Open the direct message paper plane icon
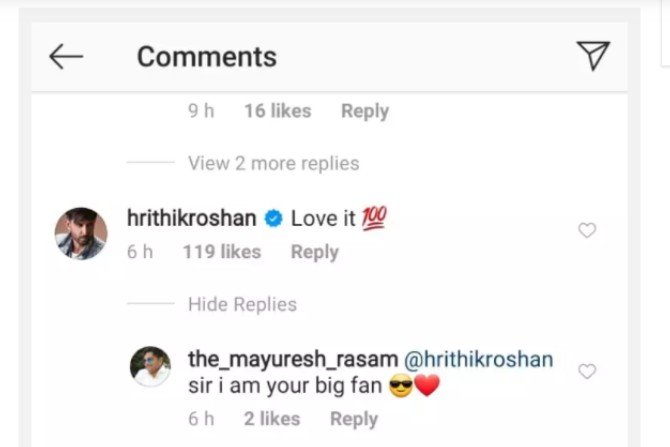Screen dimensions: 670x447 point(593,56)
